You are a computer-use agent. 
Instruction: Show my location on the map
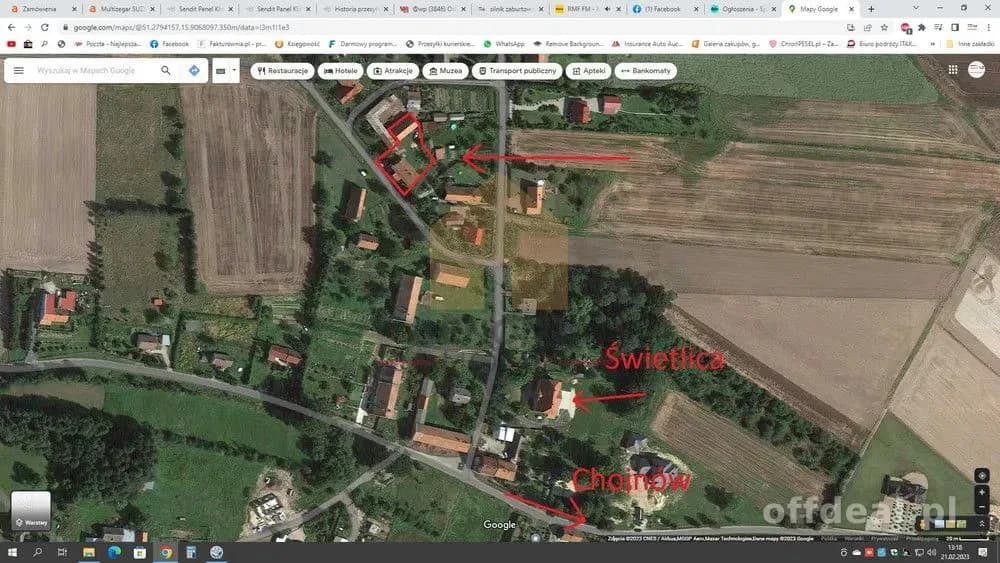click(982, 476)
